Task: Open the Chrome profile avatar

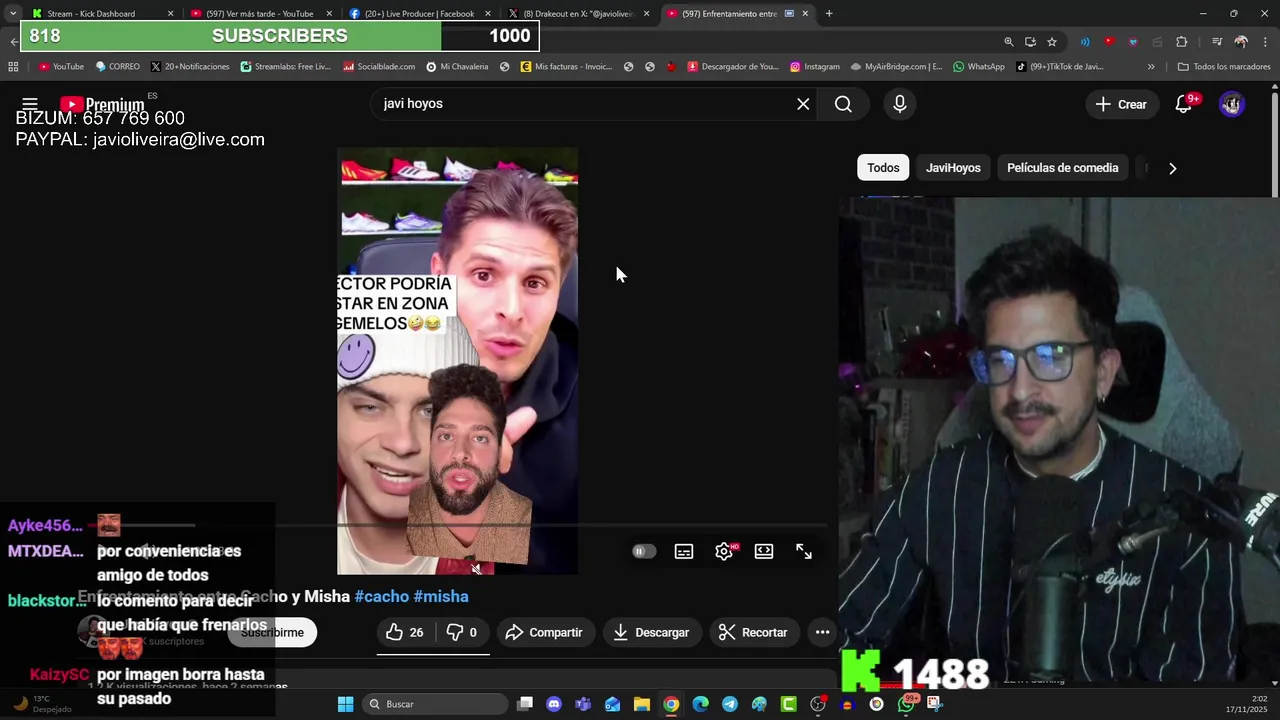Action: click(1241, 41)
